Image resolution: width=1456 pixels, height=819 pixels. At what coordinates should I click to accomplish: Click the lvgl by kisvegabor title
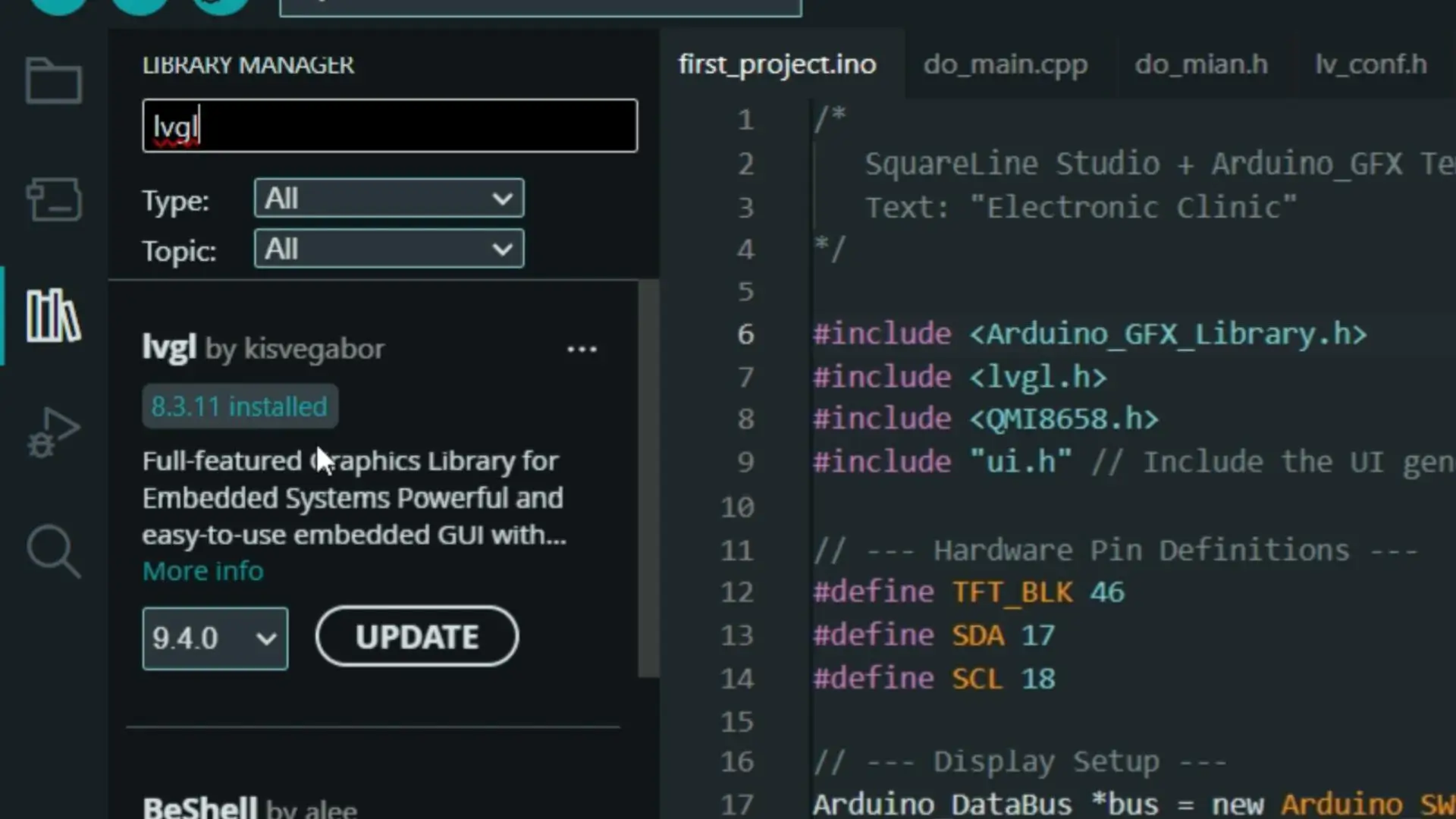tap(263, 349)
